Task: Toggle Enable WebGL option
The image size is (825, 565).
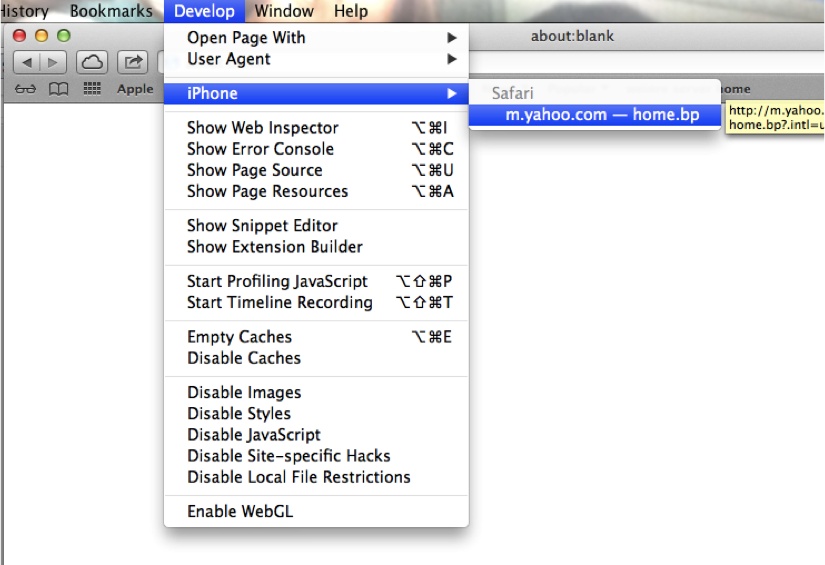Action: click(x=316, y=511)
